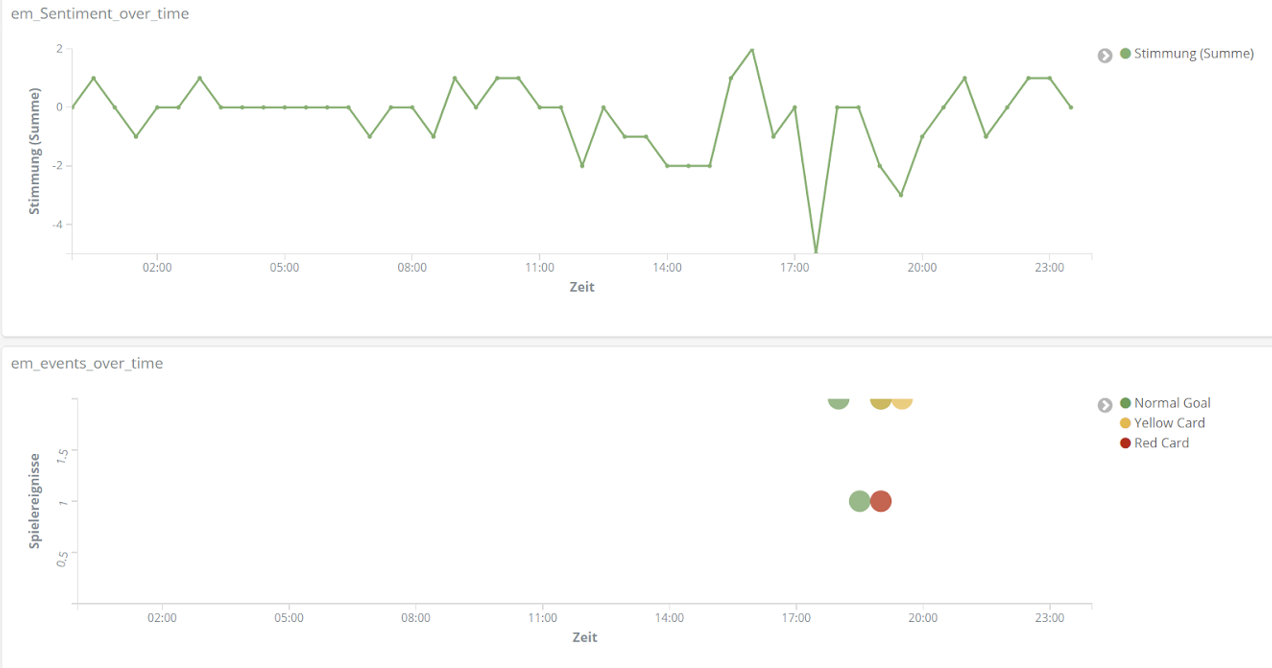The width and height of the screenshot is (1272, 668).
Task: Click the green Normal Goal legend dot
Action: coord(1126,403)
